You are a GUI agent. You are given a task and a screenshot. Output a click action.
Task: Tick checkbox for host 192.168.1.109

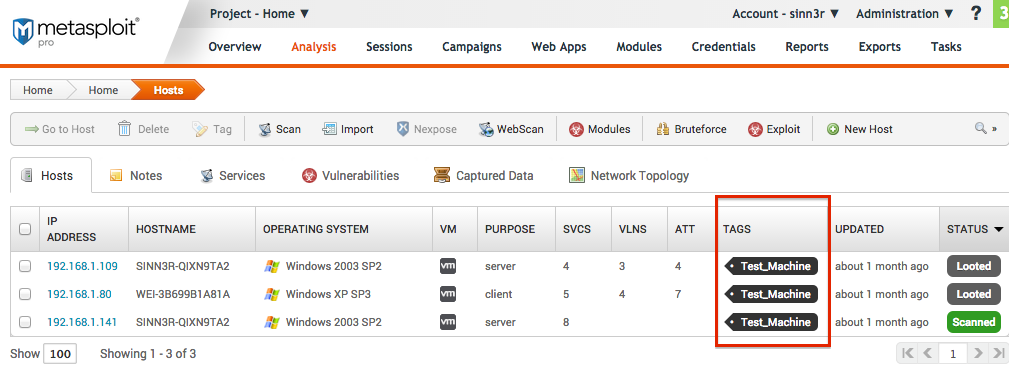pyautogui.click(x=25, y=266)
